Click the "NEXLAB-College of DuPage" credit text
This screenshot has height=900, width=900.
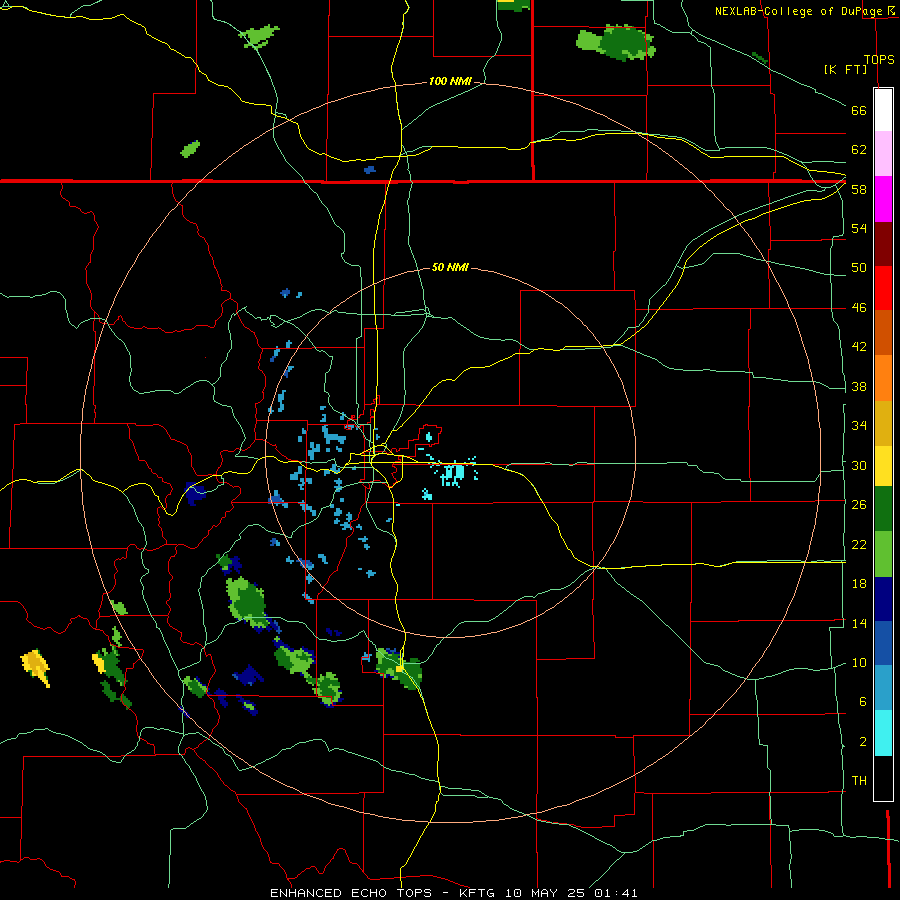tap(798, 11)
